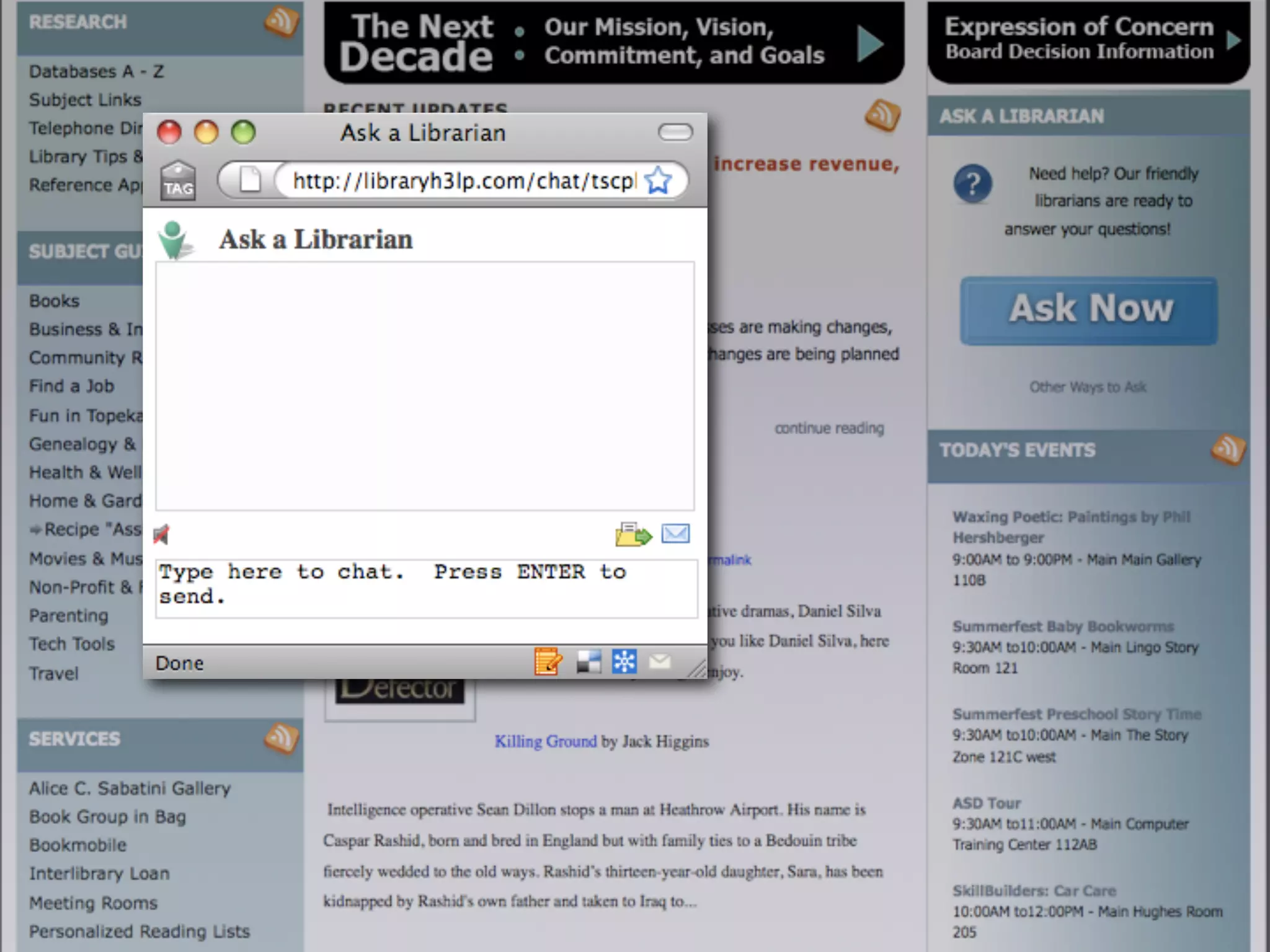
Task: Click the TAG icon in the toolbar
Action: (178, 181)
